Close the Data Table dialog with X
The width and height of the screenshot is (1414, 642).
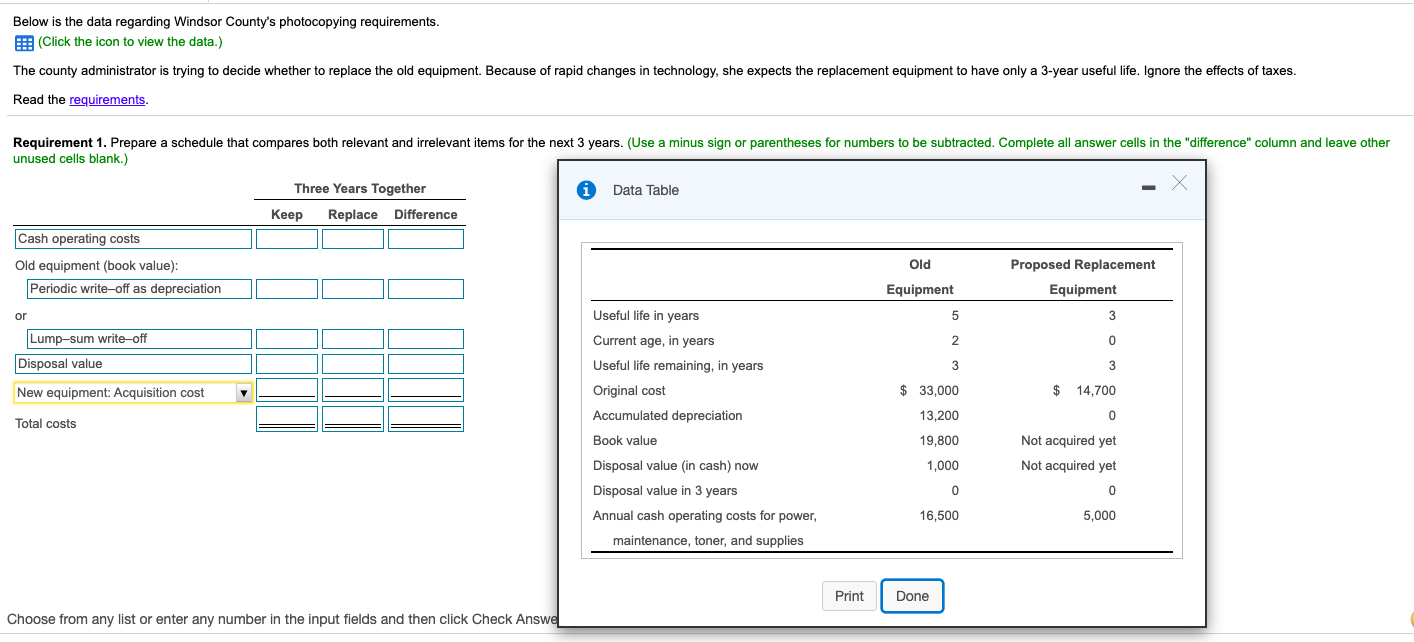click(1180, 182)
